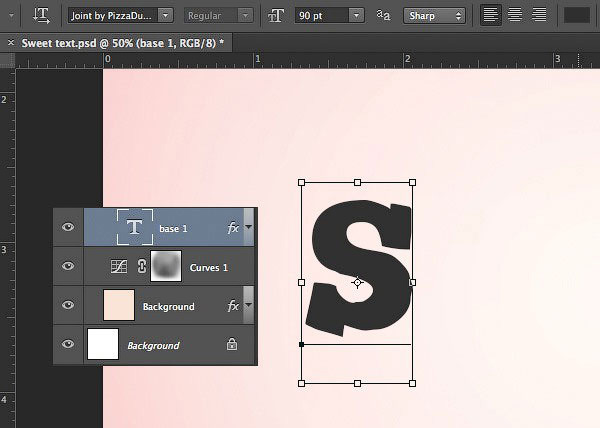Image resolution: width=600 pixels, height=428 pixels.
Task: Select left align text icon
Action: [491, 15]
